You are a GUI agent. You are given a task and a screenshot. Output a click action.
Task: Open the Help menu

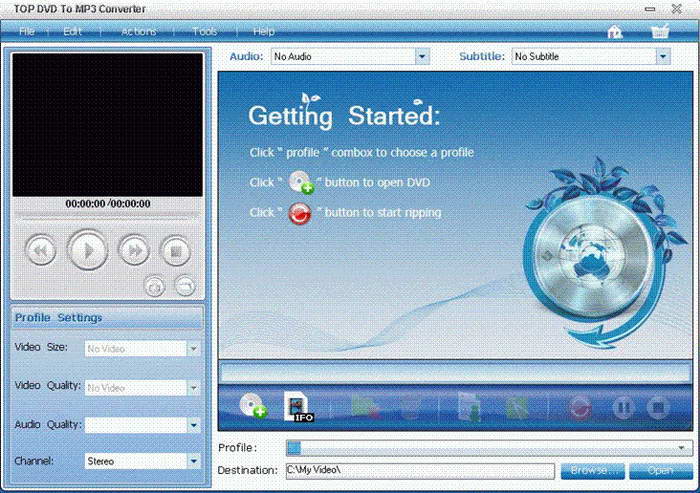(x=263, y=31)
